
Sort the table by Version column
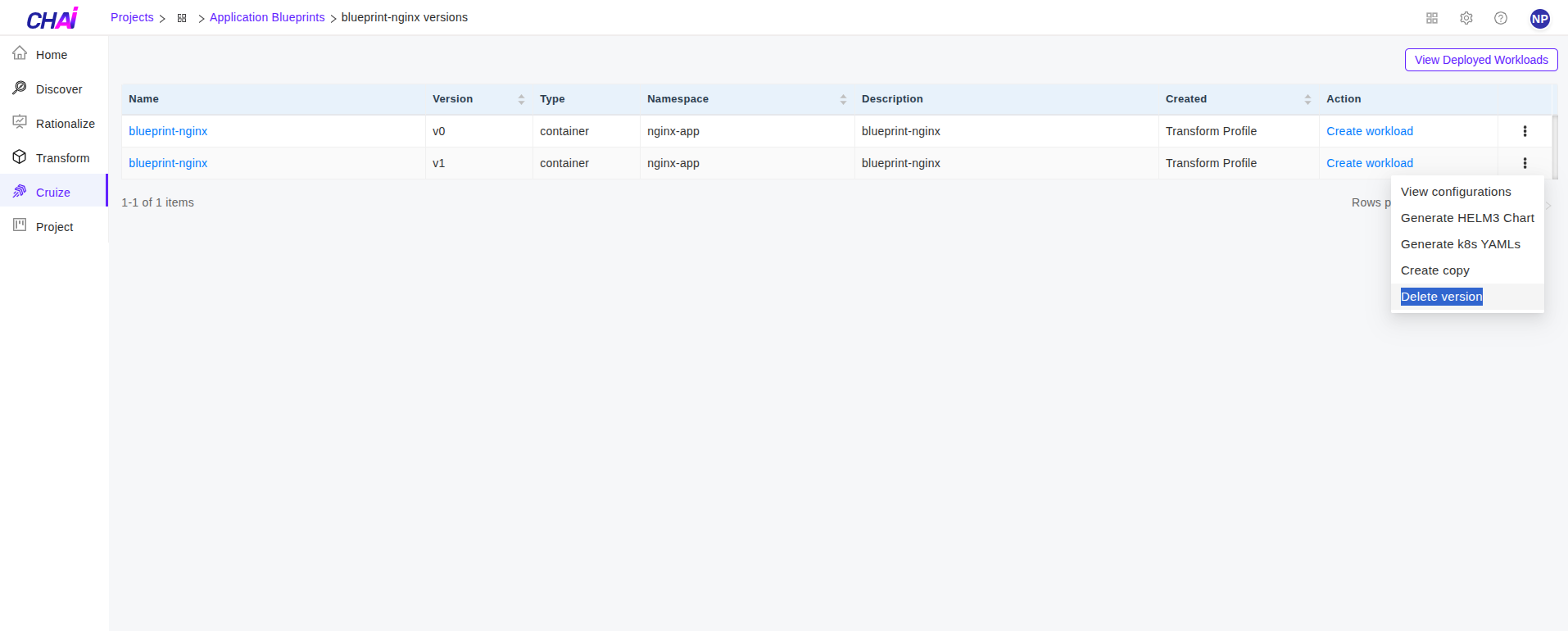(x=521, y=99)
